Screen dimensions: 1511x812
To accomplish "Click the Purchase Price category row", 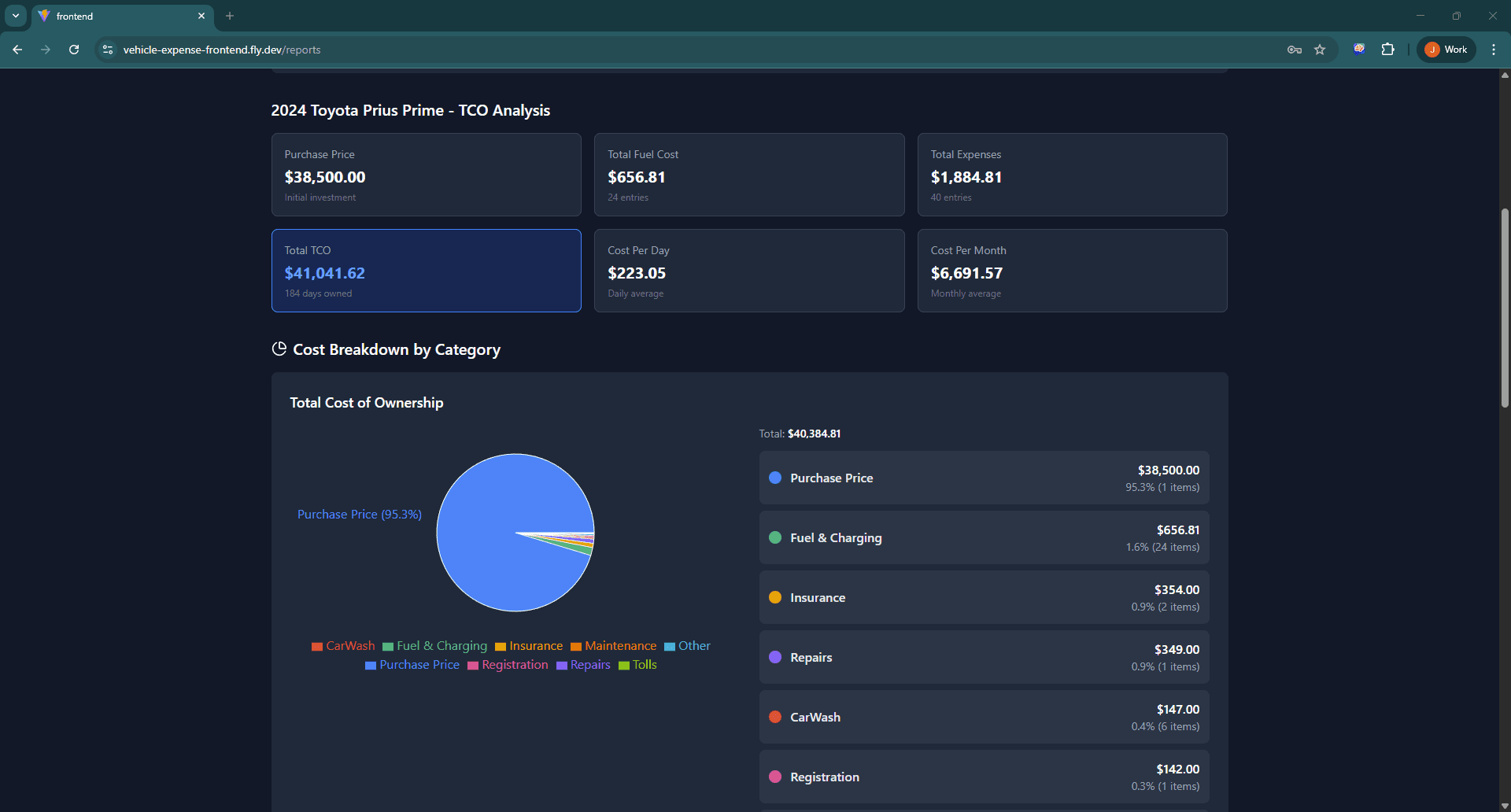I will 984,478.
